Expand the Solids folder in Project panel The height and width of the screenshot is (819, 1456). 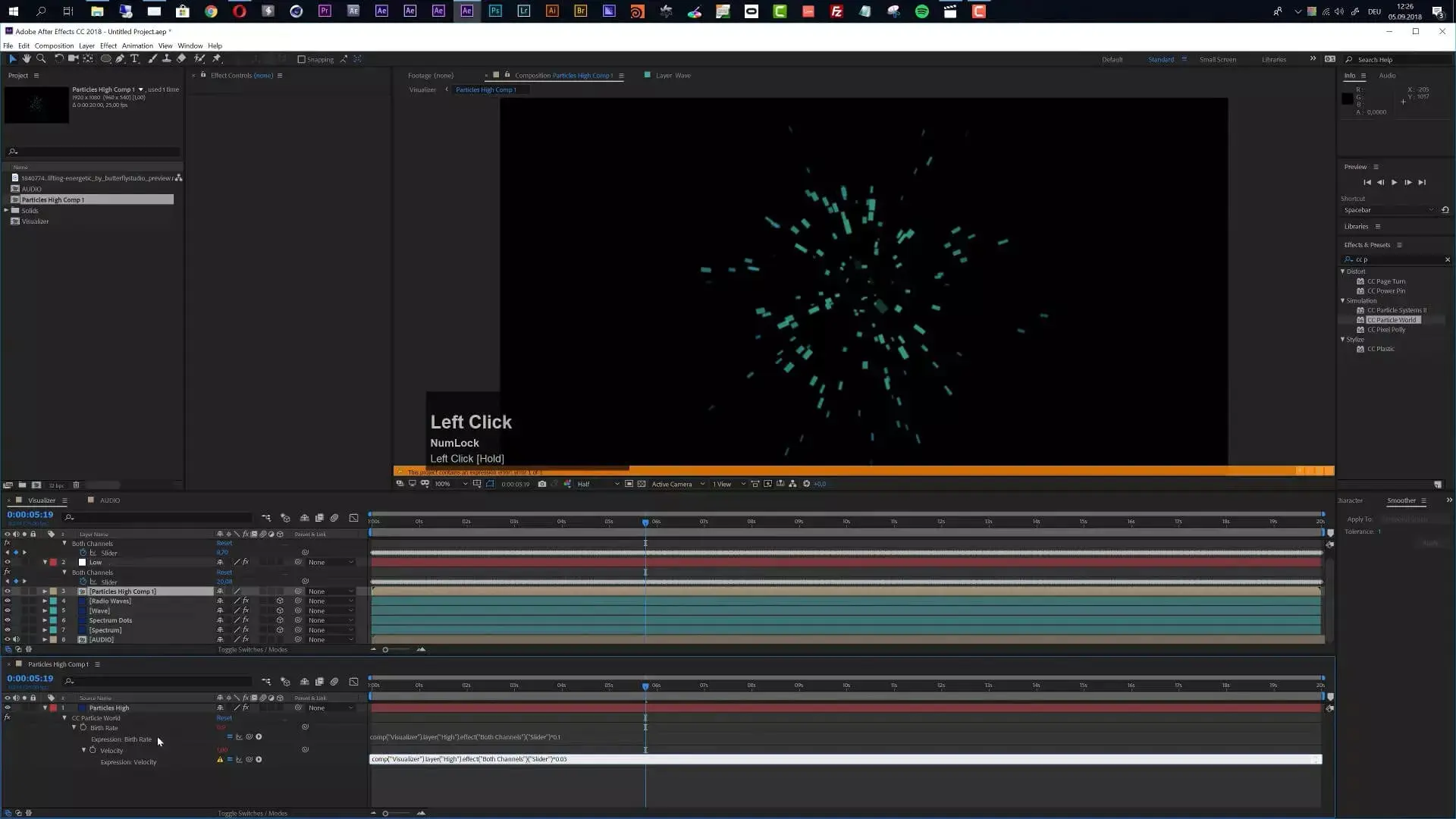click(7, 211)
